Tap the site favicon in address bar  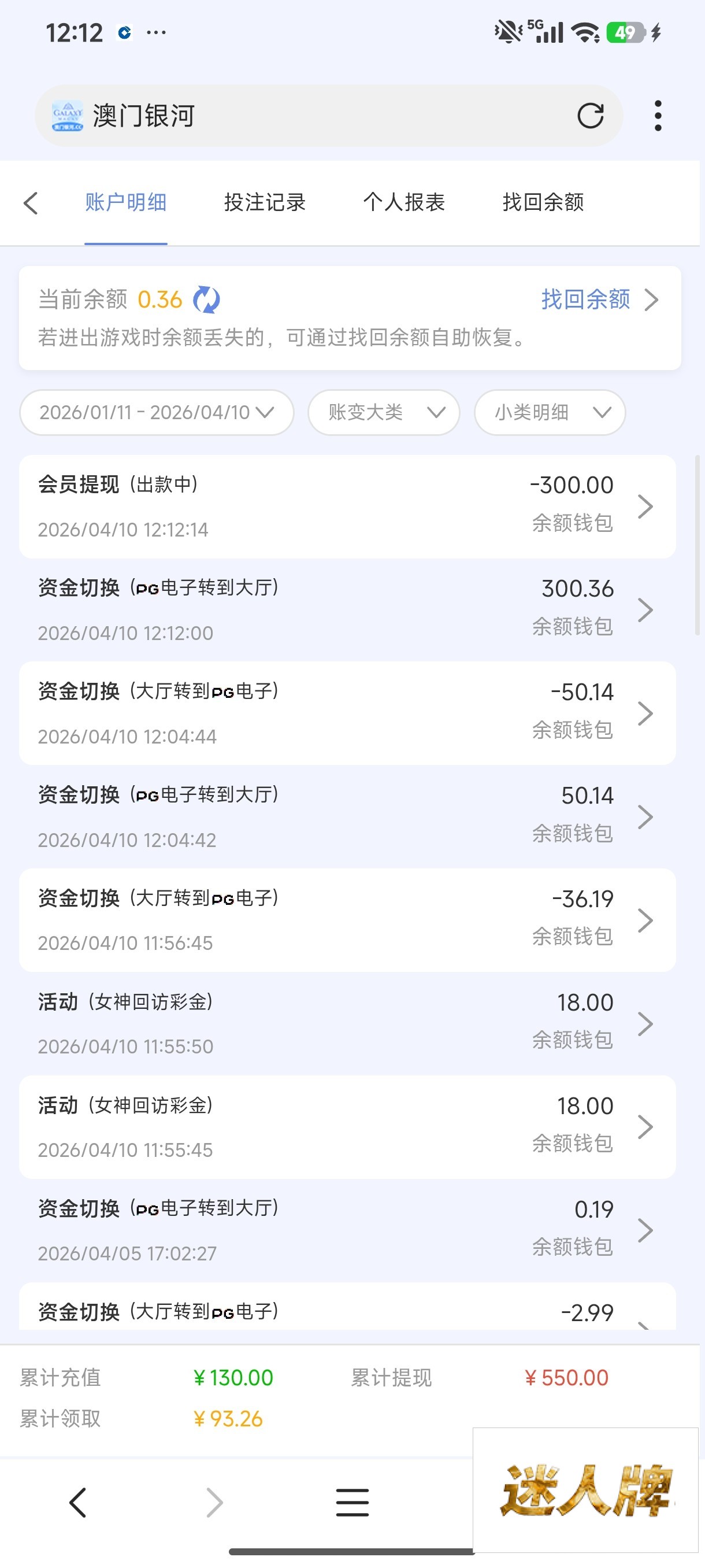pos(68,116)
